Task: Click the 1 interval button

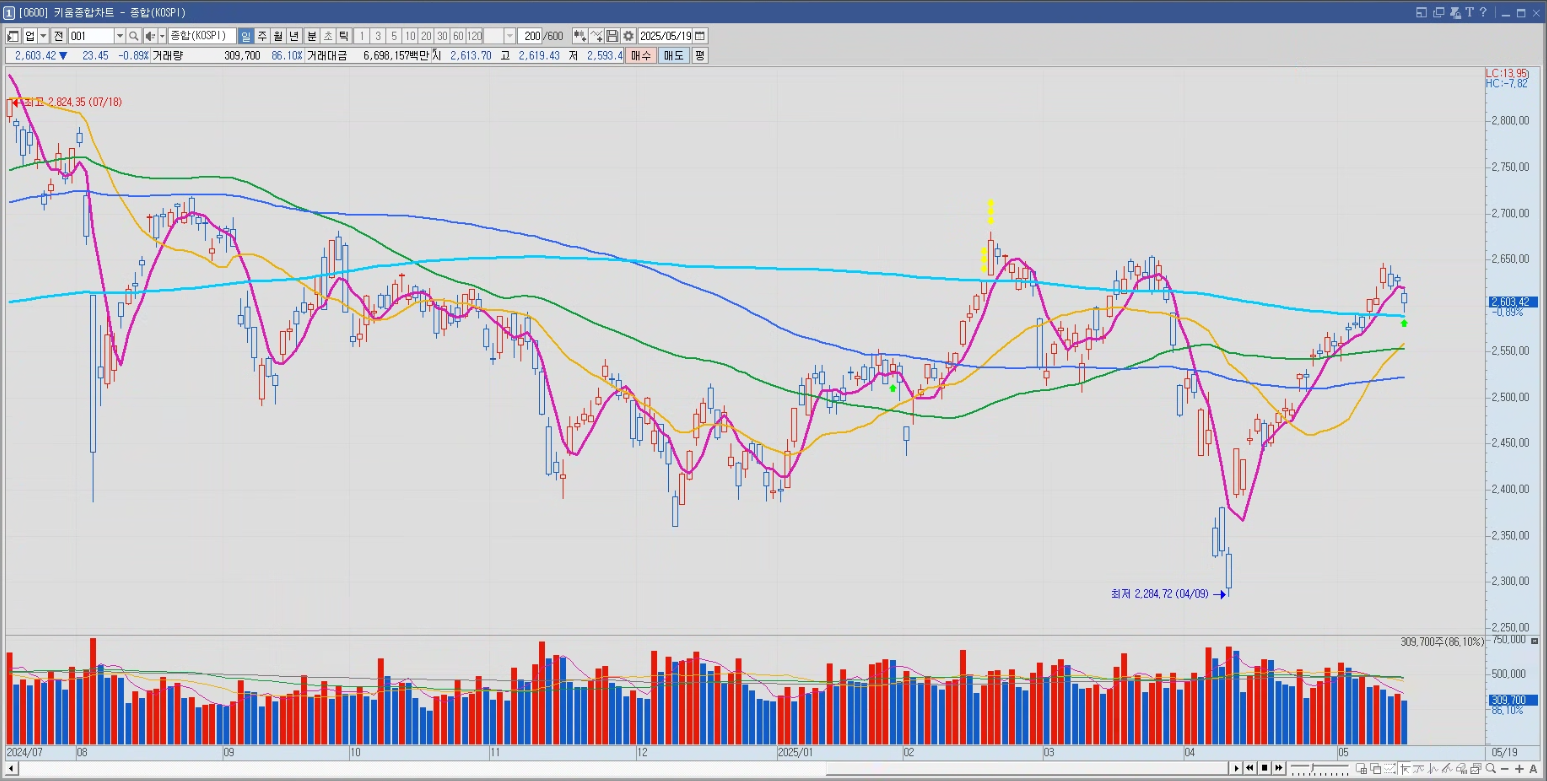Action: tap(362, 36)
